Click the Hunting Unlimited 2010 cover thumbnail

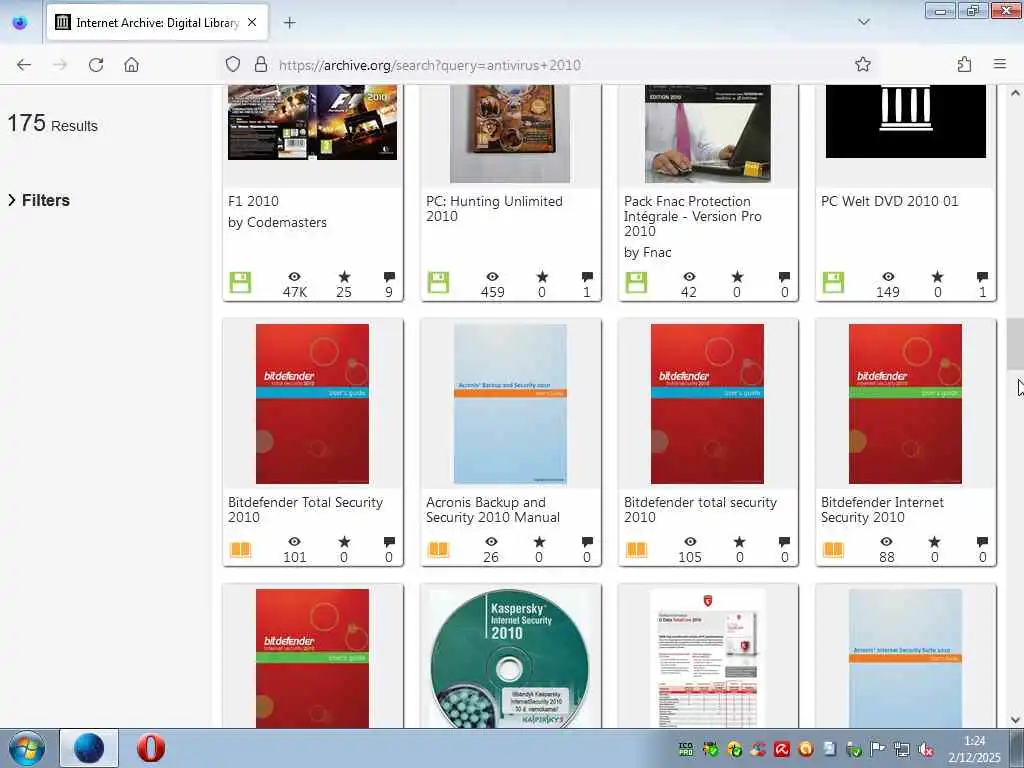(510, 133)
